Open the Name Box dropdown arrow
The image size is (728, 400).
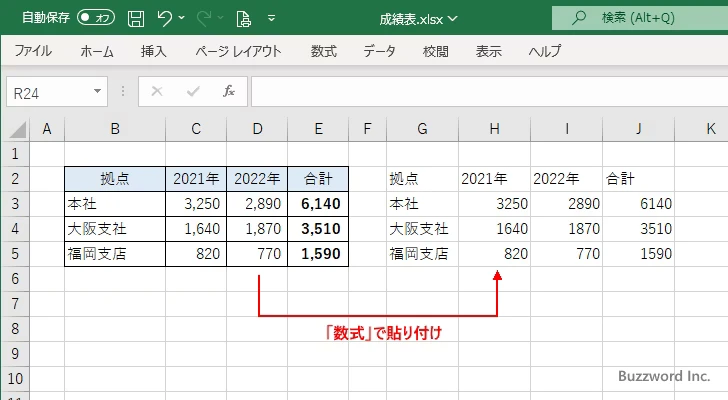[x=98, y=91]
